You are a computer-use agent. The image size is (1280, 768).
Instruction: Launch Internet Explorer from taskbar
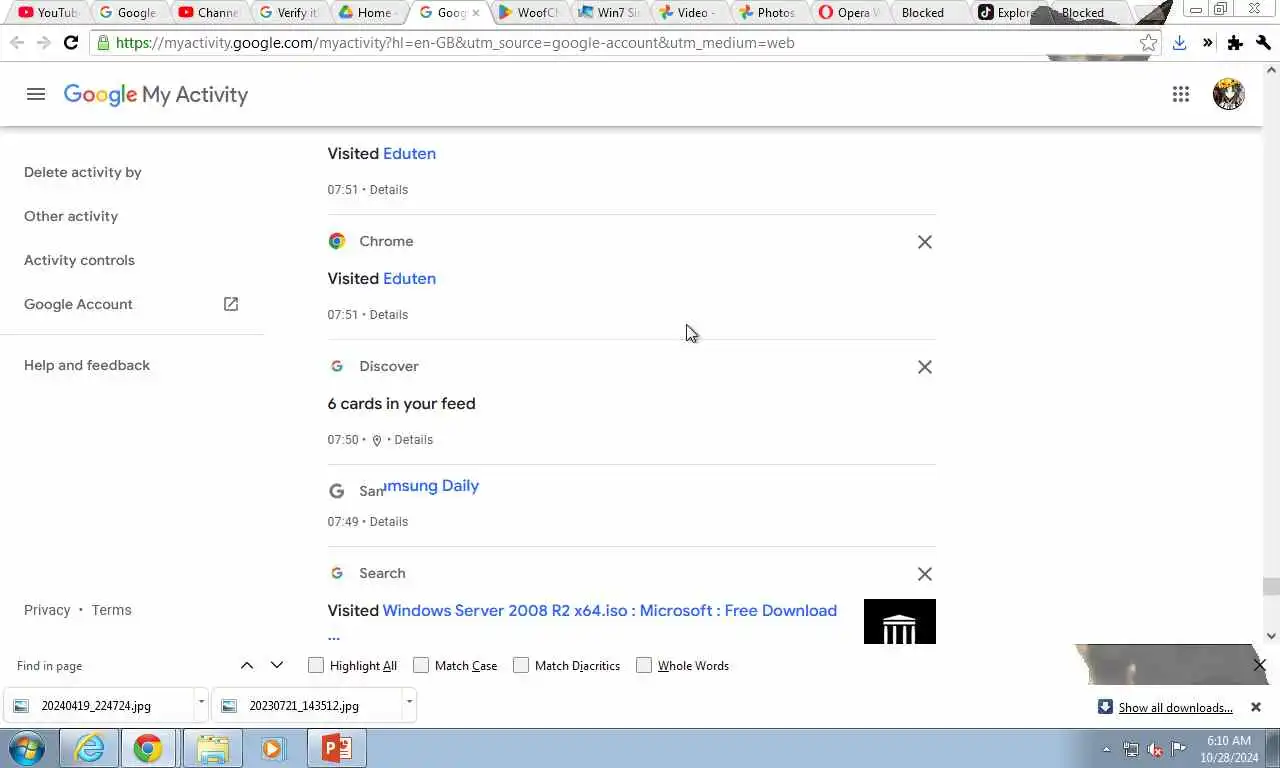click(x=89, y=748)
